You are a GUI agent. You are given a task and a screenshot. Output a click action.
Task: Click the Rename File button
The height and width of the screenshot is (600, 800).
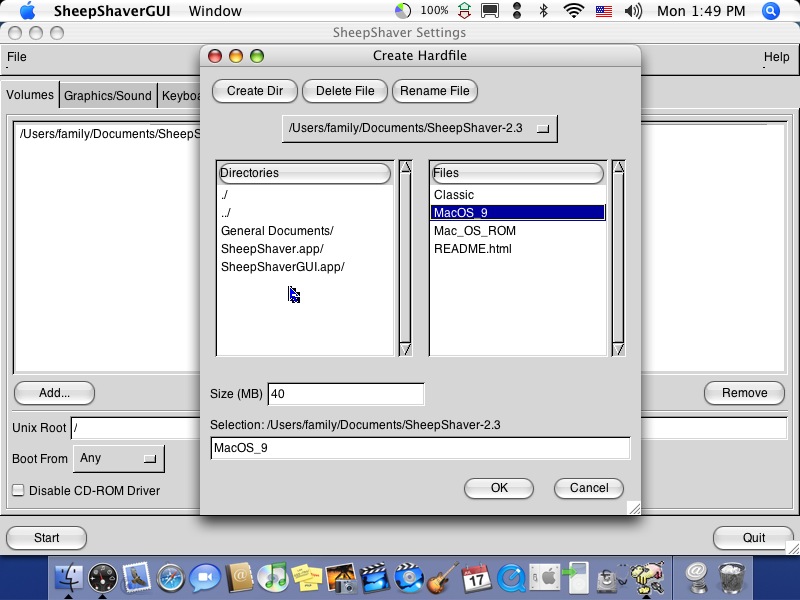pyautogui.click(x=435, y=91)
